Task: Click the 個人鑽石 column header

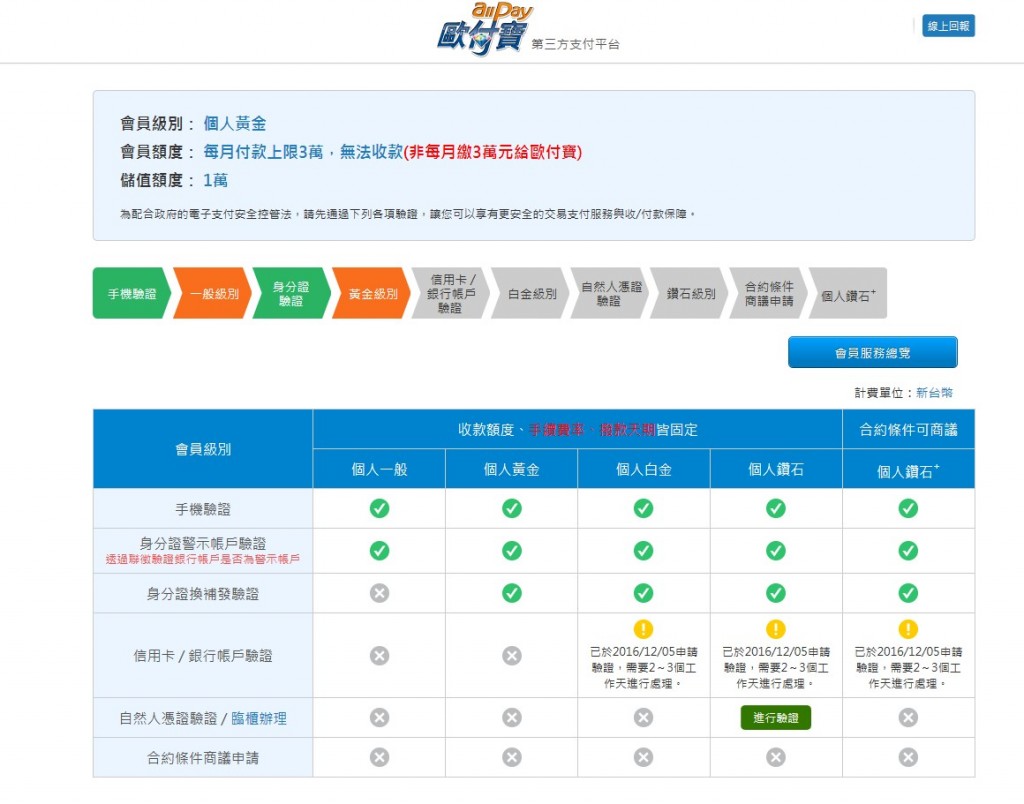Action: click(776, 469)
